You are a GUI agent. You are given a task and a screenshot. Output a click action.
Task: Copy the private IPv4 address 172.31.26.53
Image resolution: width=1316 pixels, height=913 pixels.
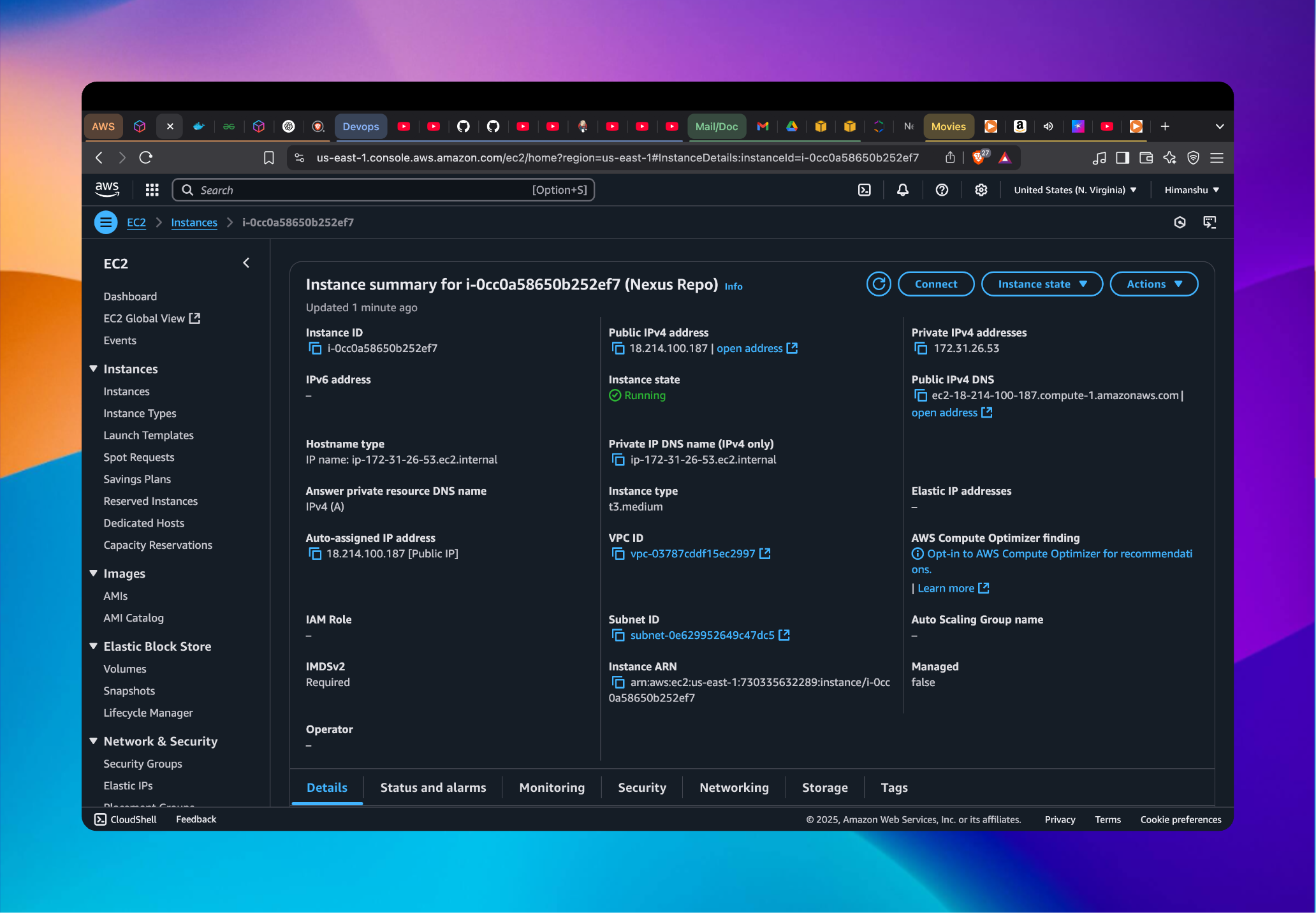click(x=921, y=348)
